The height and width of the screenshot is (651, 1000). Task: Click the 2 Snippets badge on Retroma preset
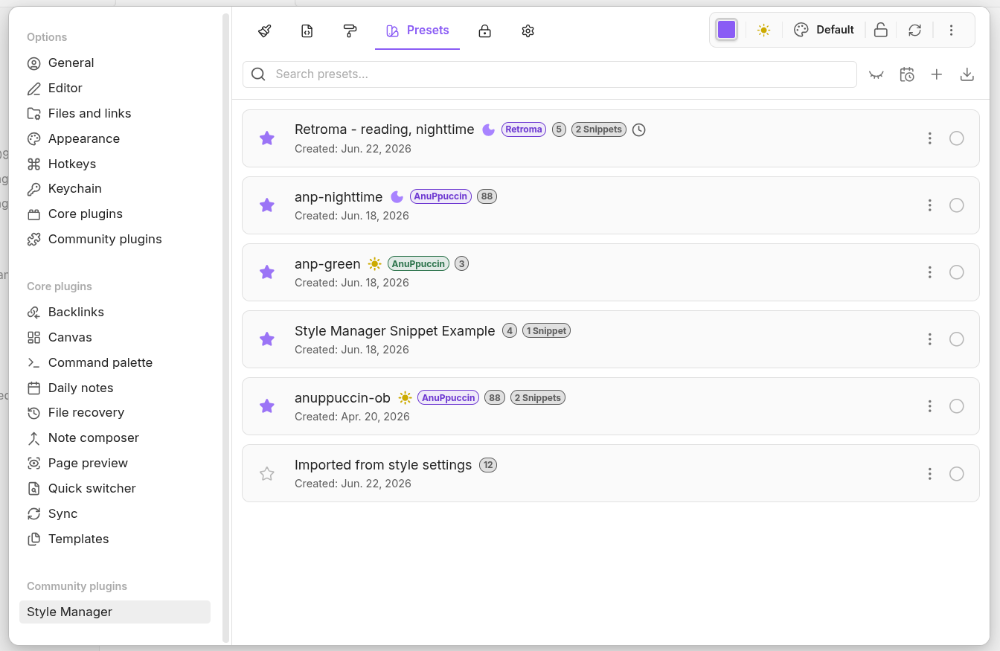click(599, 129)
